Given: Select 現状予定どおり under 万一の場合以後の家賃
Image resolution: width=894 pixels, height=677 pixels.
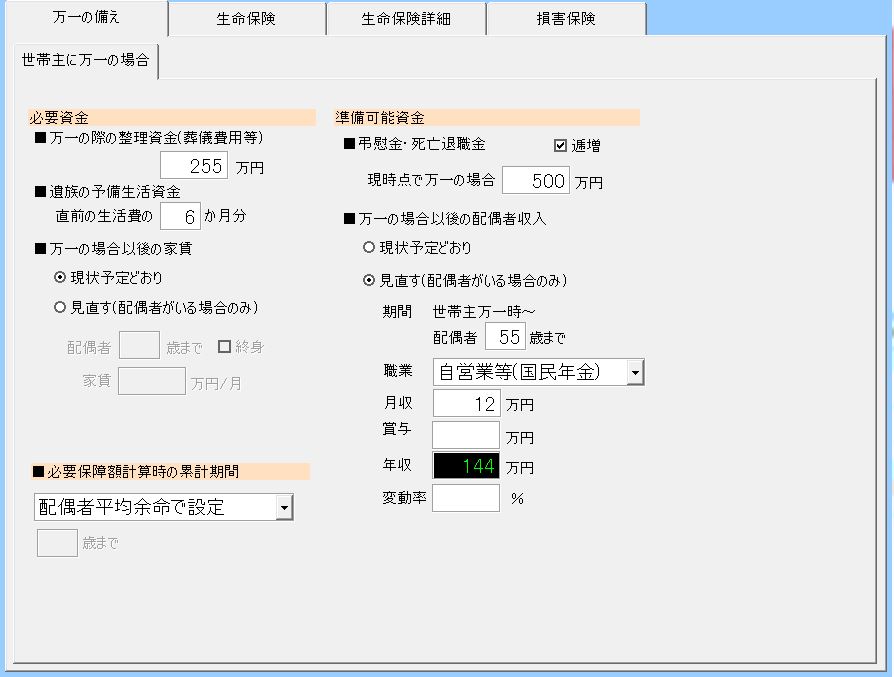Looking at the screenshot, I should 60,277.
